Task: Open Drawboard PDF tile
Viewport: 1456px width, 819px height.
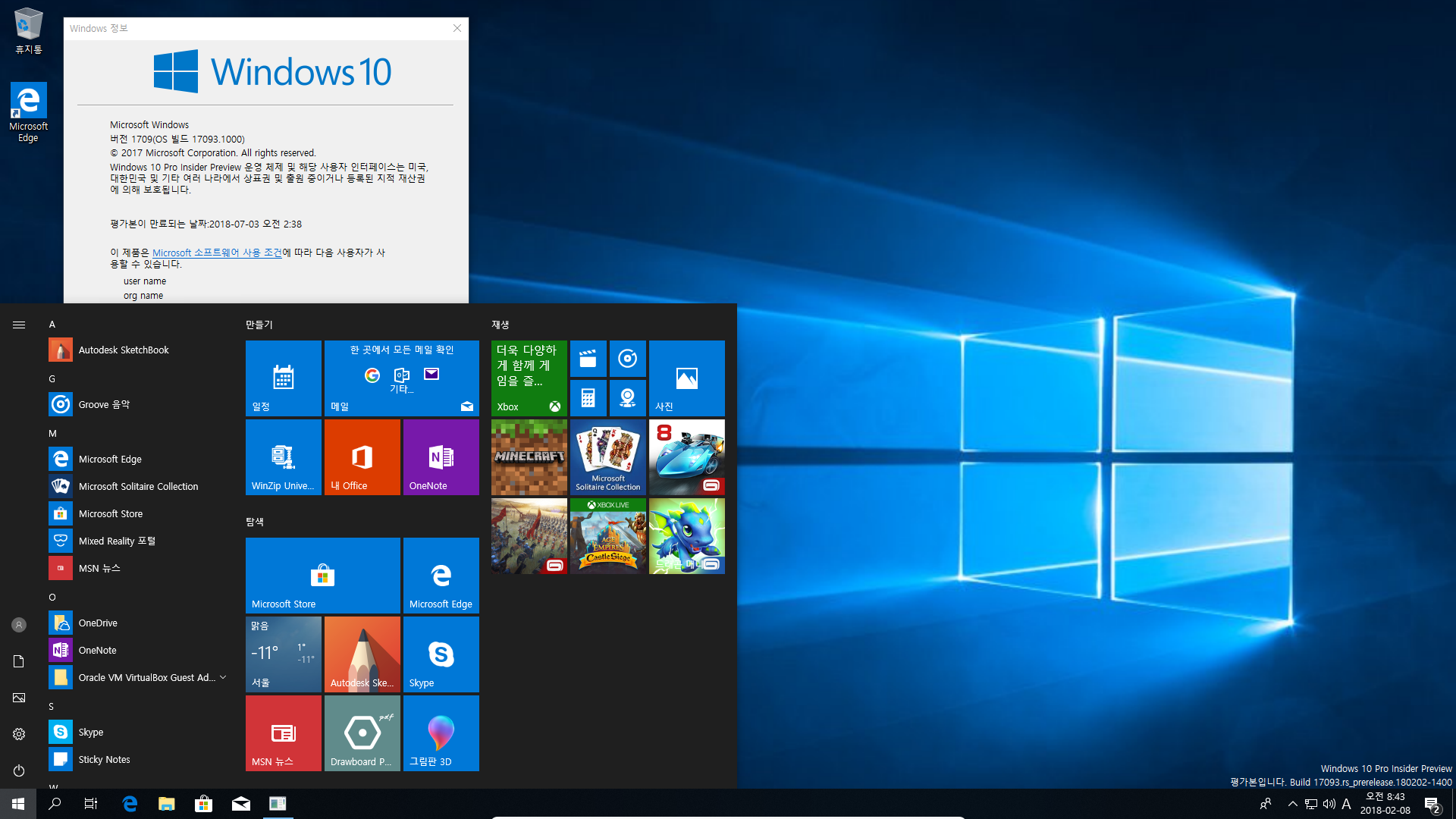Action: [362, 733]
